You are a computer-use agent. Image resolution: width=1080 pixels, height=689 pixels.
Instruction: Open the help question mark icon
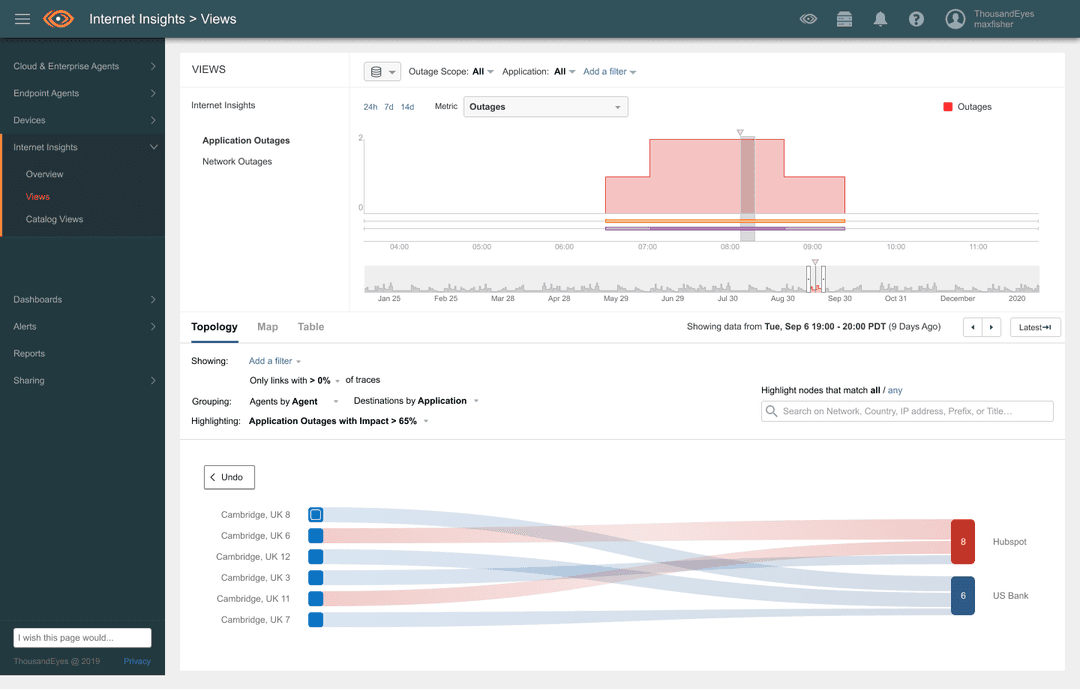916,19
